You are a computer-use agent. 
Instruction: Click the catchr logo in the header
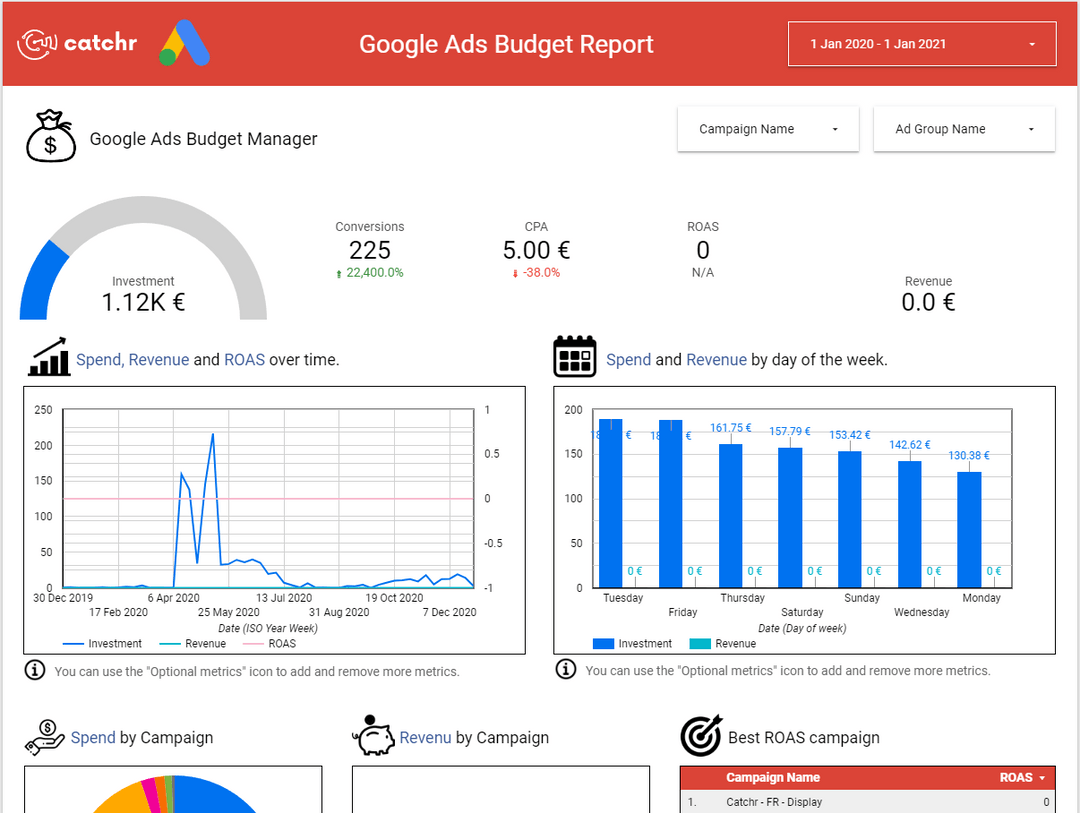[76, 43]
